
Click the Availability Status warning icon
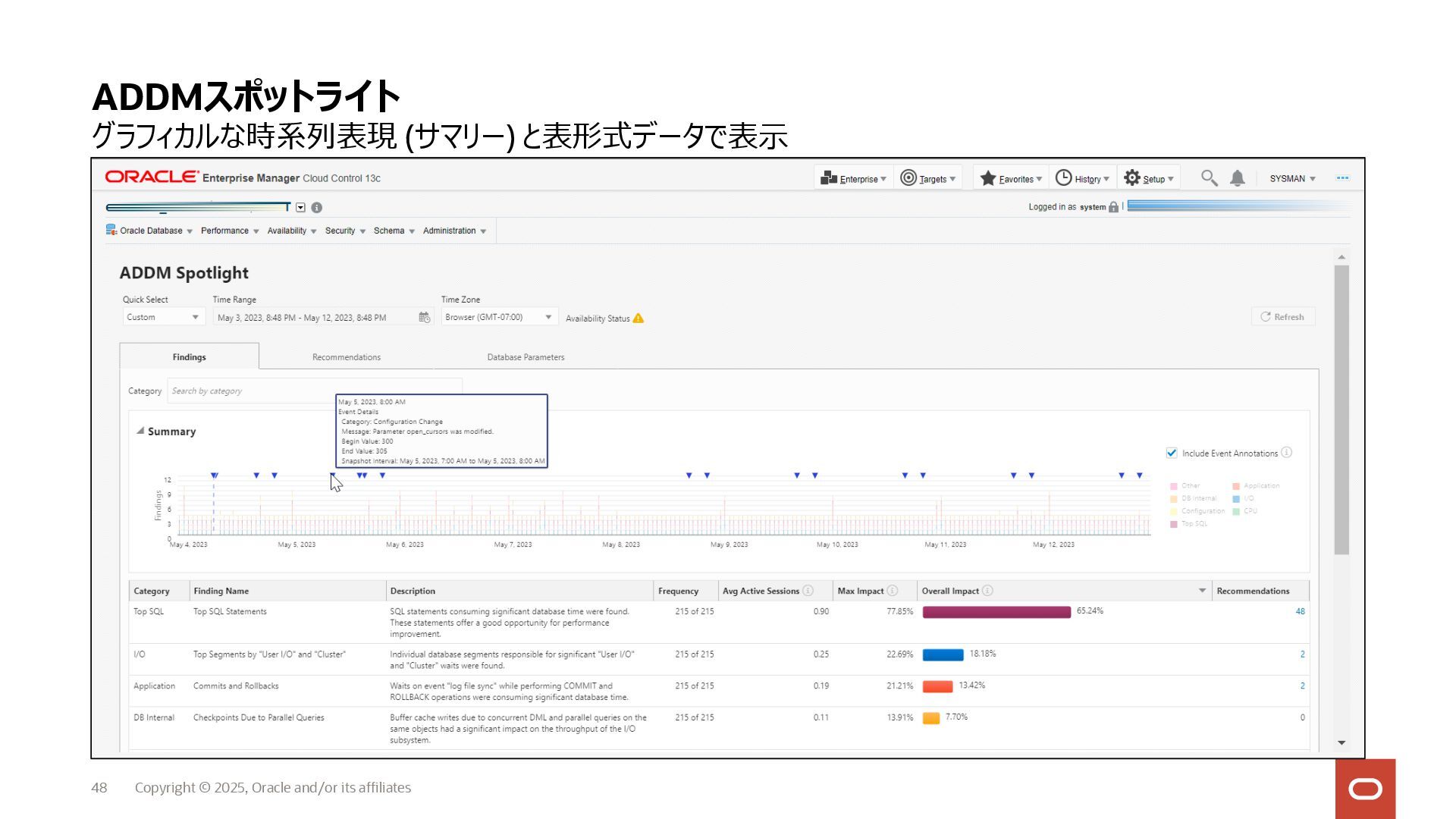(x=639, y=318)
